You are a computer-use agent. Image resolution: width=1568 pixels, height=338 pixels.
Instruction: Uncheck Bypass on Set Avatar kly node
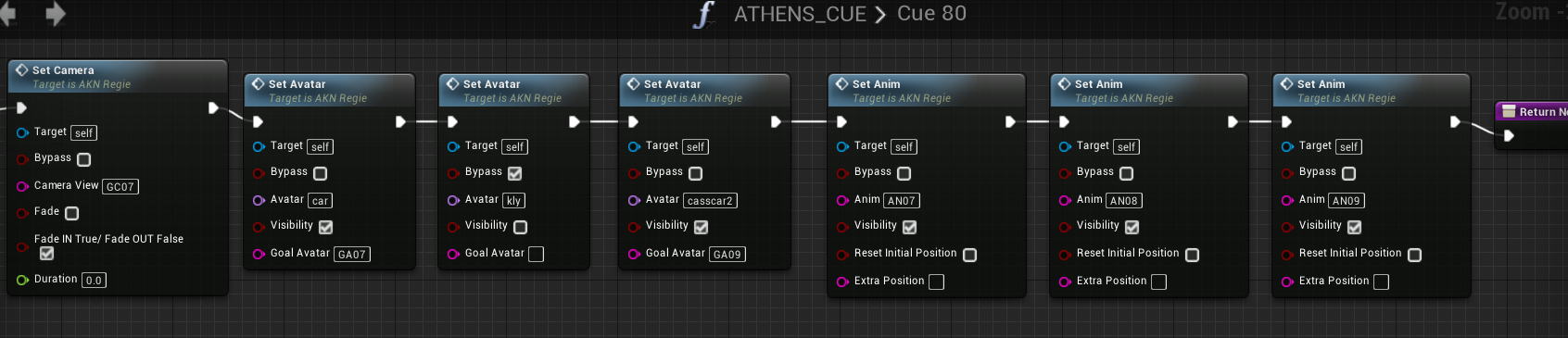tap(514, 173)
